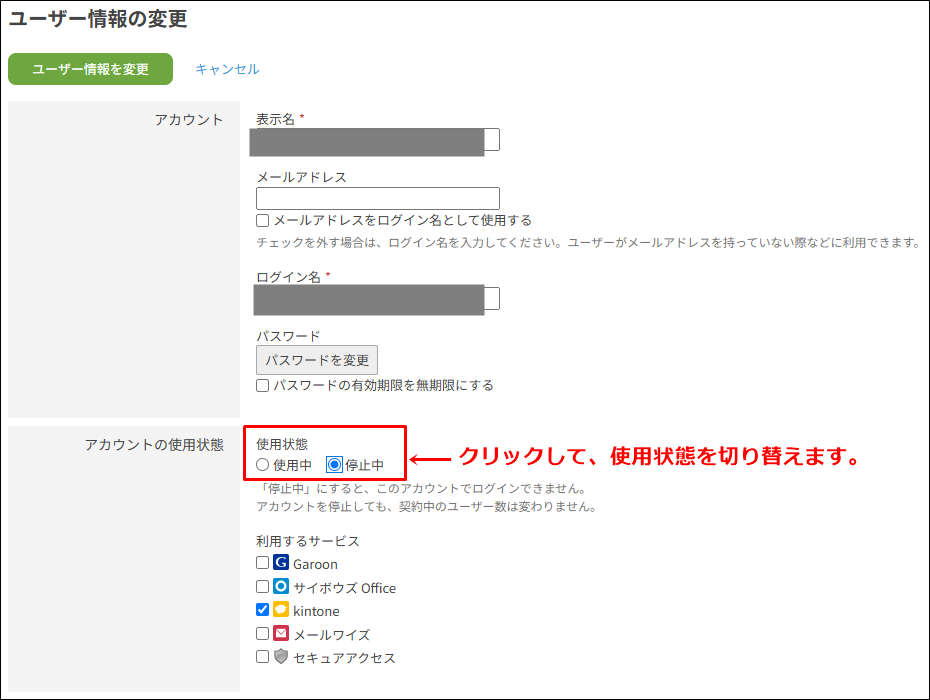Tick the セキュアアクセス checkbox
Image resolution: width=930 pixels, height=700 pixels.
point(263,657)
